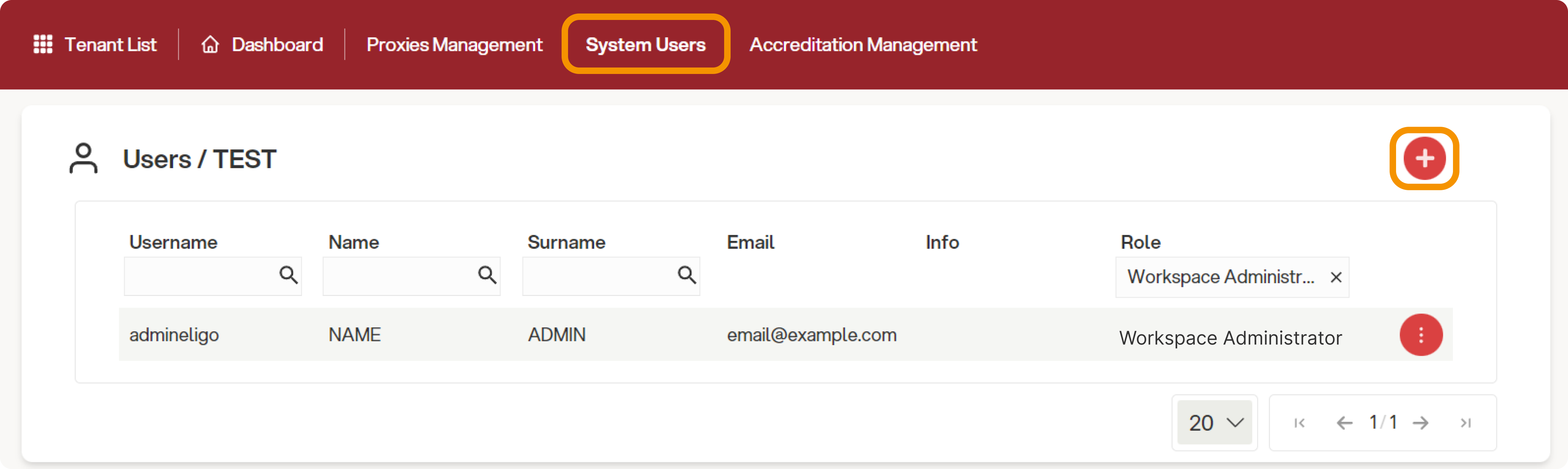The image size is (1568, 469).
Task: Go to the next page arrow
Action: point(1421,423)
